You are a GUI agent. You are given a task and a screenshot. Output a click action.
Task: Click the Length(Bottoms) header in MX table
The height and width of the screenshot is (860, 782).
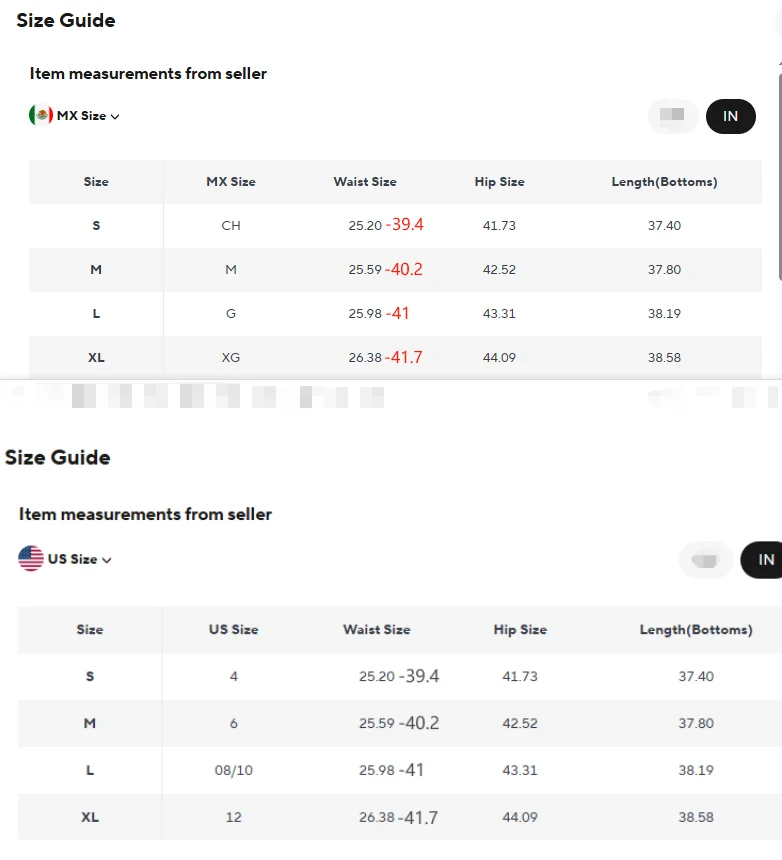[664, 182]
